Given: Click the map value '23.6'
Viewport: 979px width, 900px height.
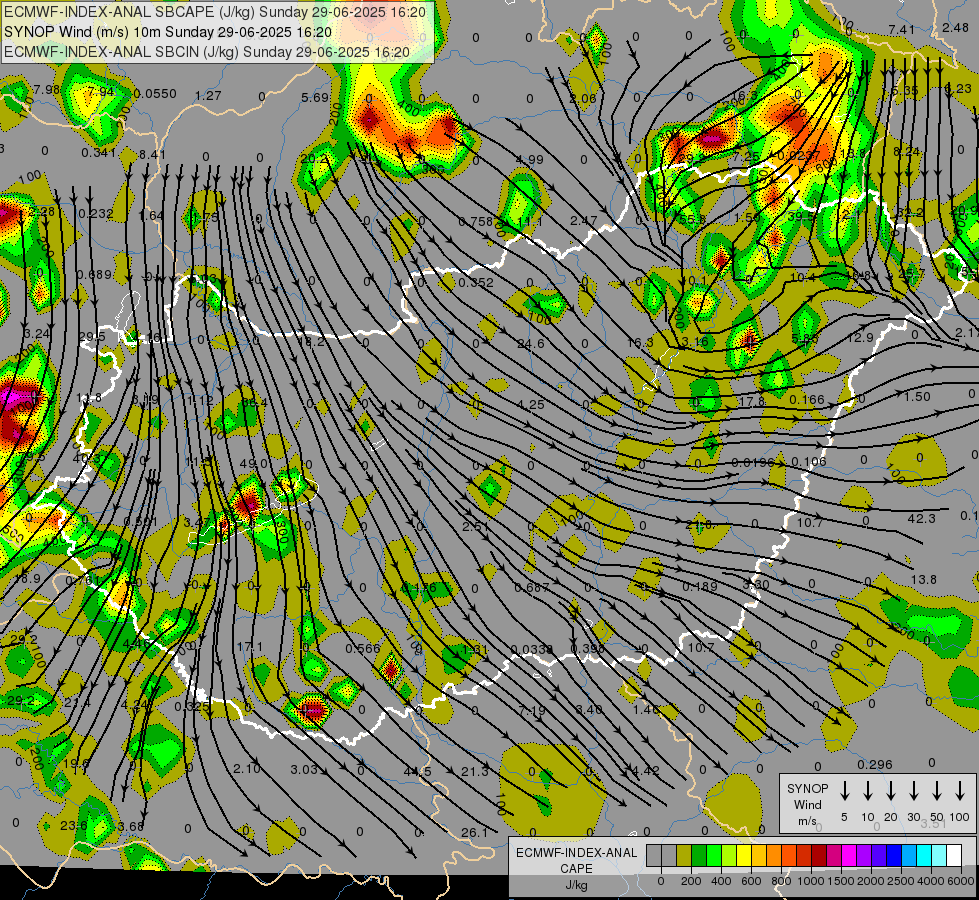Looking at the screenshot, I should (74, 825).
